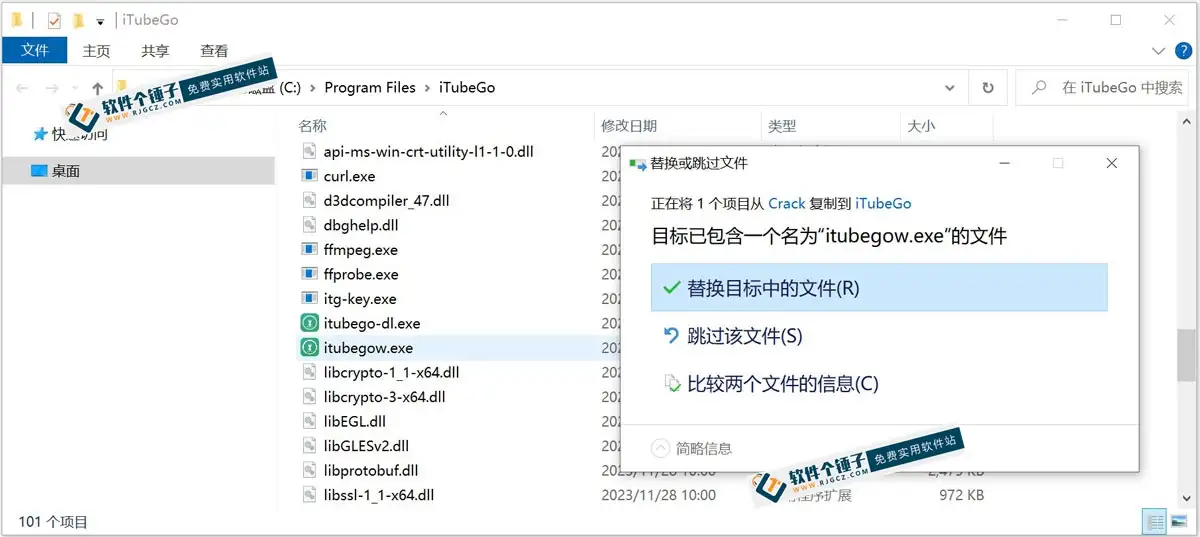This screenshot has height=537, width=1200.
Task: Select the itubegow.exe file
Action: click(x=369, y=348)
